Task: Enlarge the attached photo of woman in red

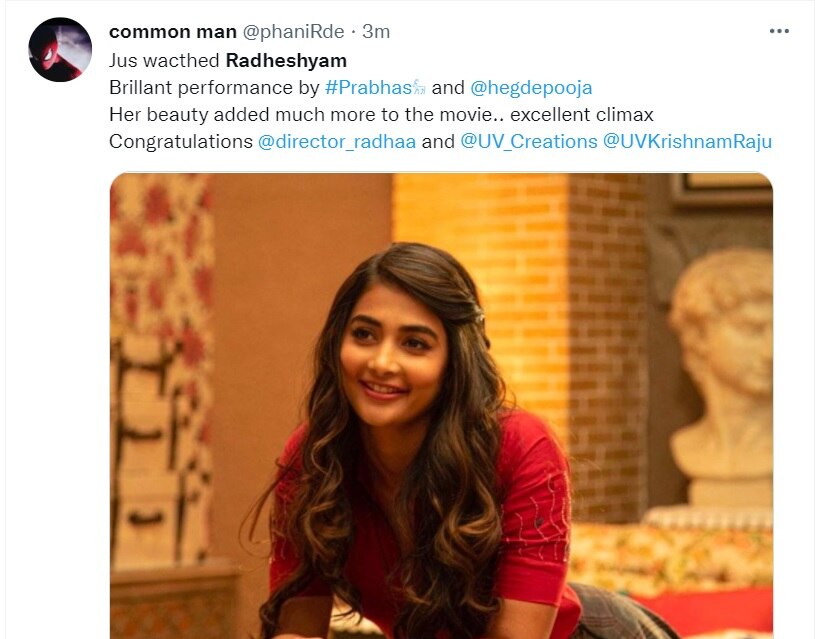Action: point(441,406)
